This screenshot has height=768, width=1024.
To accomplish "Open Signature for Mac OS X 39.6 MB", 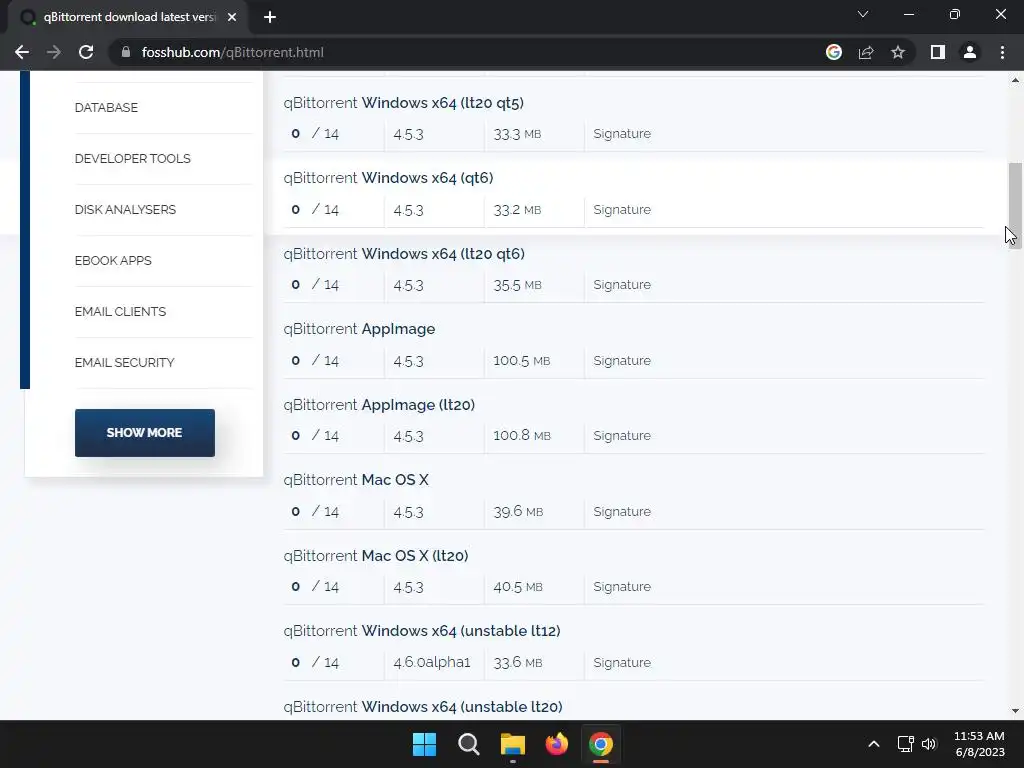I will coord(622,511).
